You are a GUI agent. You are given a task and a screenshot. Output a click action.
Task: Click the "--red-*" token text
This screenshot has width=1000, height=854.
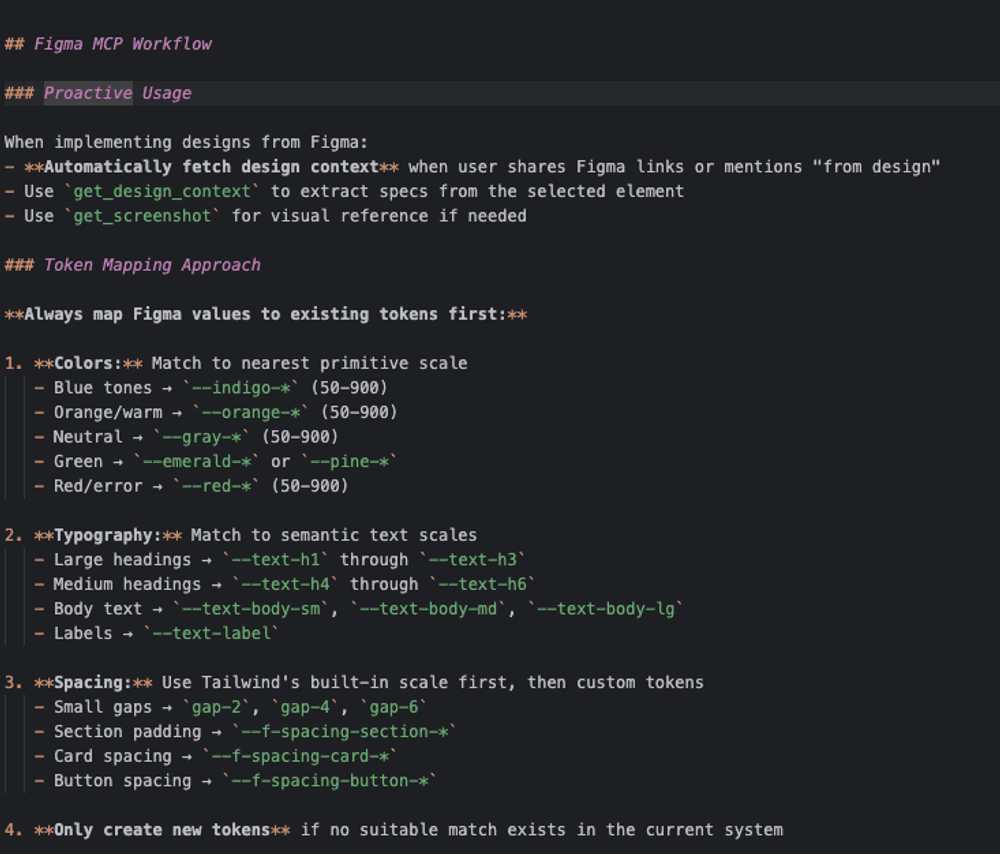[x=216, y=486]
